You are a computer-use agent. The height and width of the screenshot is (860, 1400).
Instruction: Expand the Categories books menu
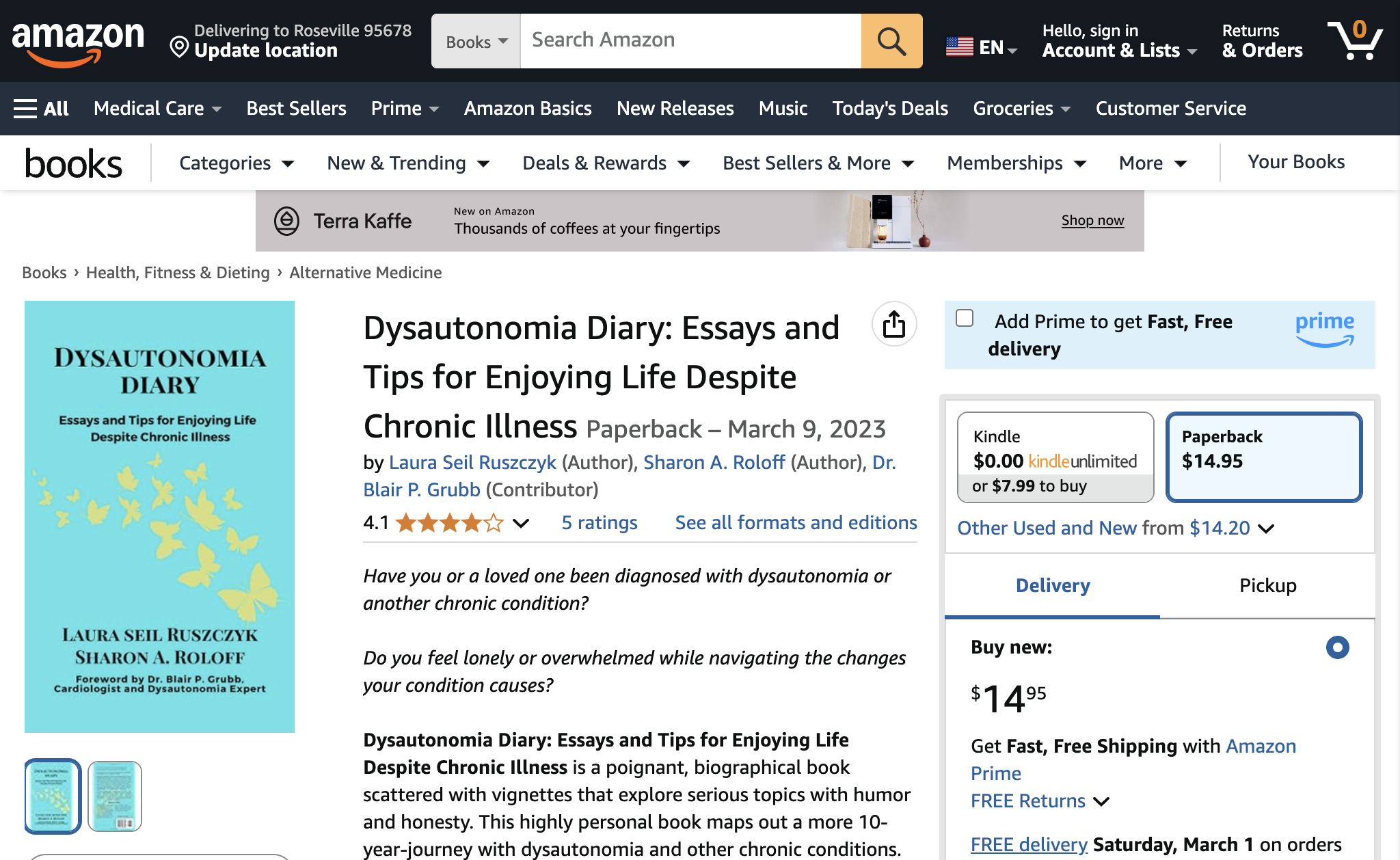(237, 163)
